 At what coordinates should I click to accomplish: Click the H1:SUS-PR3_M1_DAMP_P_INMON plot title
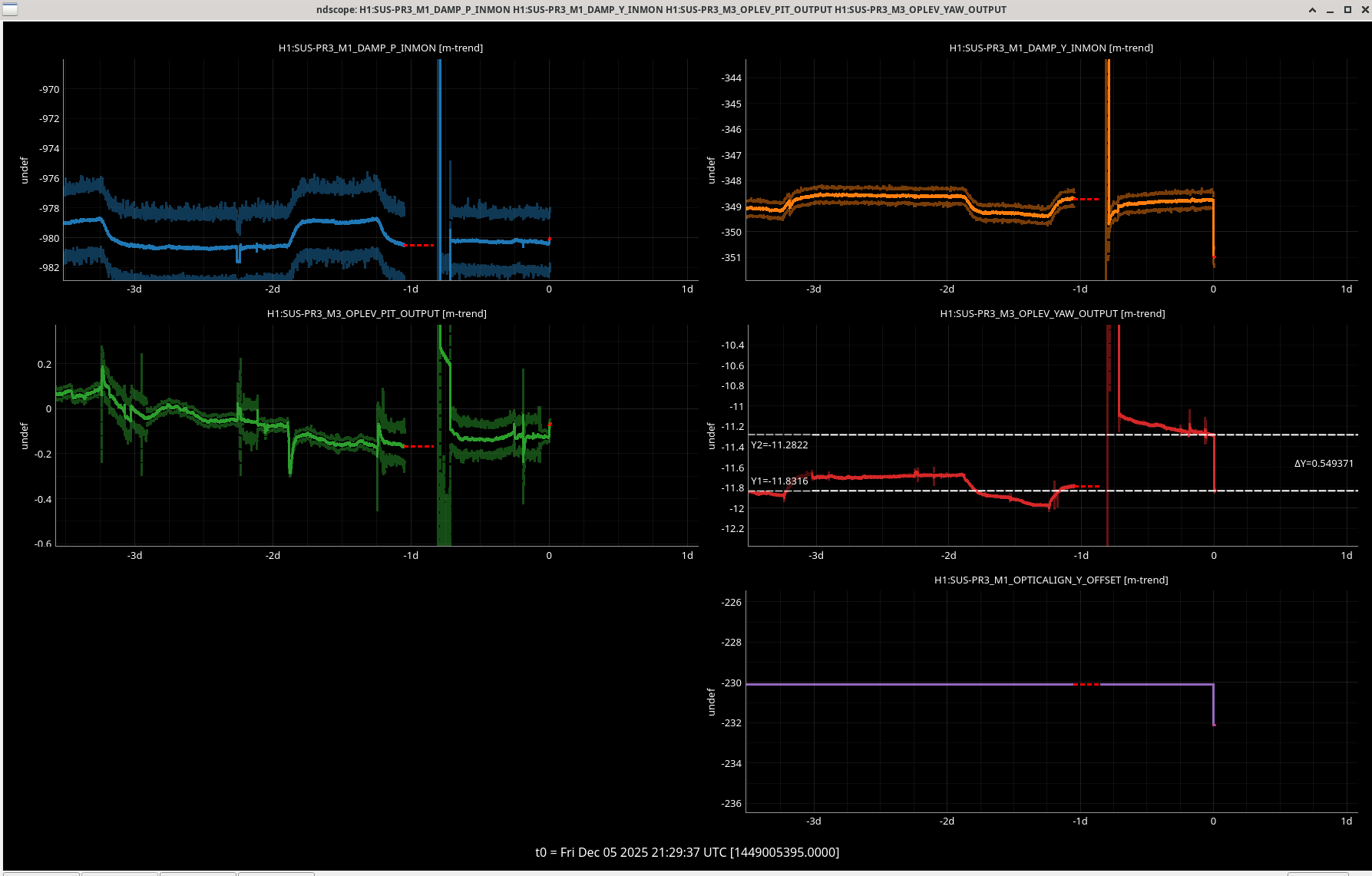(x=380, y=48)
